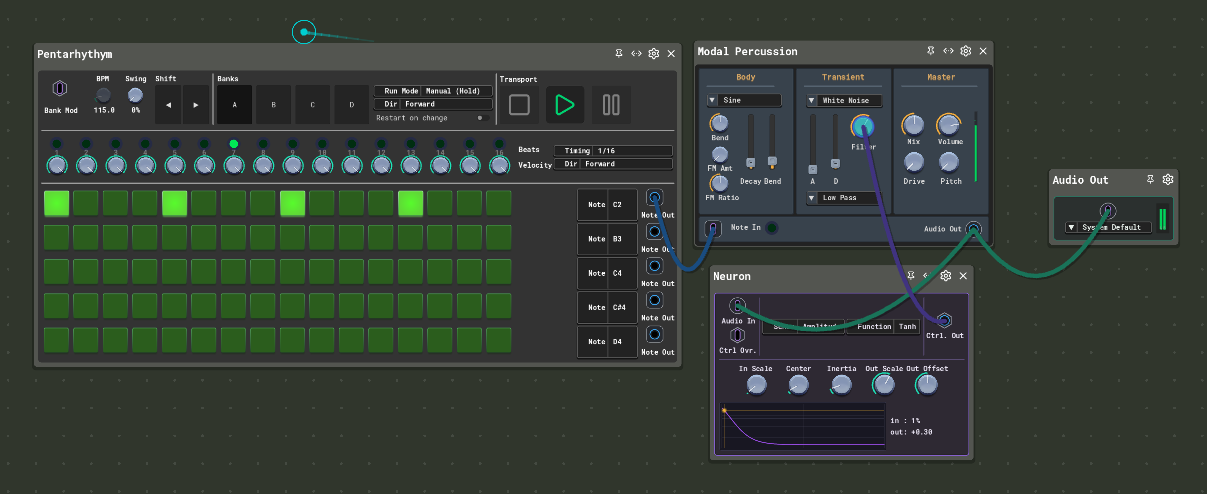The height and width of the screenshot is (494, 1207).
Task: Enable step 2 in the C2 row
Action: point(86,203)
